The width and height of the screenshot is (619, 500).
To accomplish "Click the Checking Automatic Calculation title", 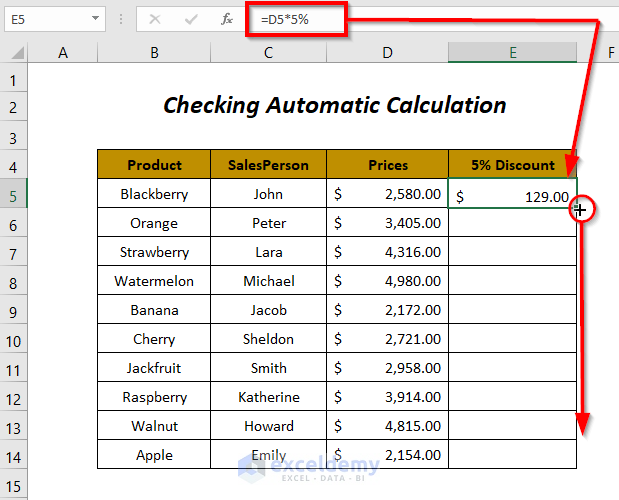I will [334, 105].
